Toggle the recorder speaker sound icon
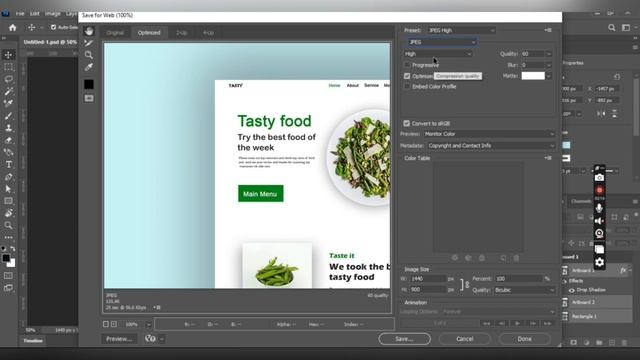 point(599,221)
